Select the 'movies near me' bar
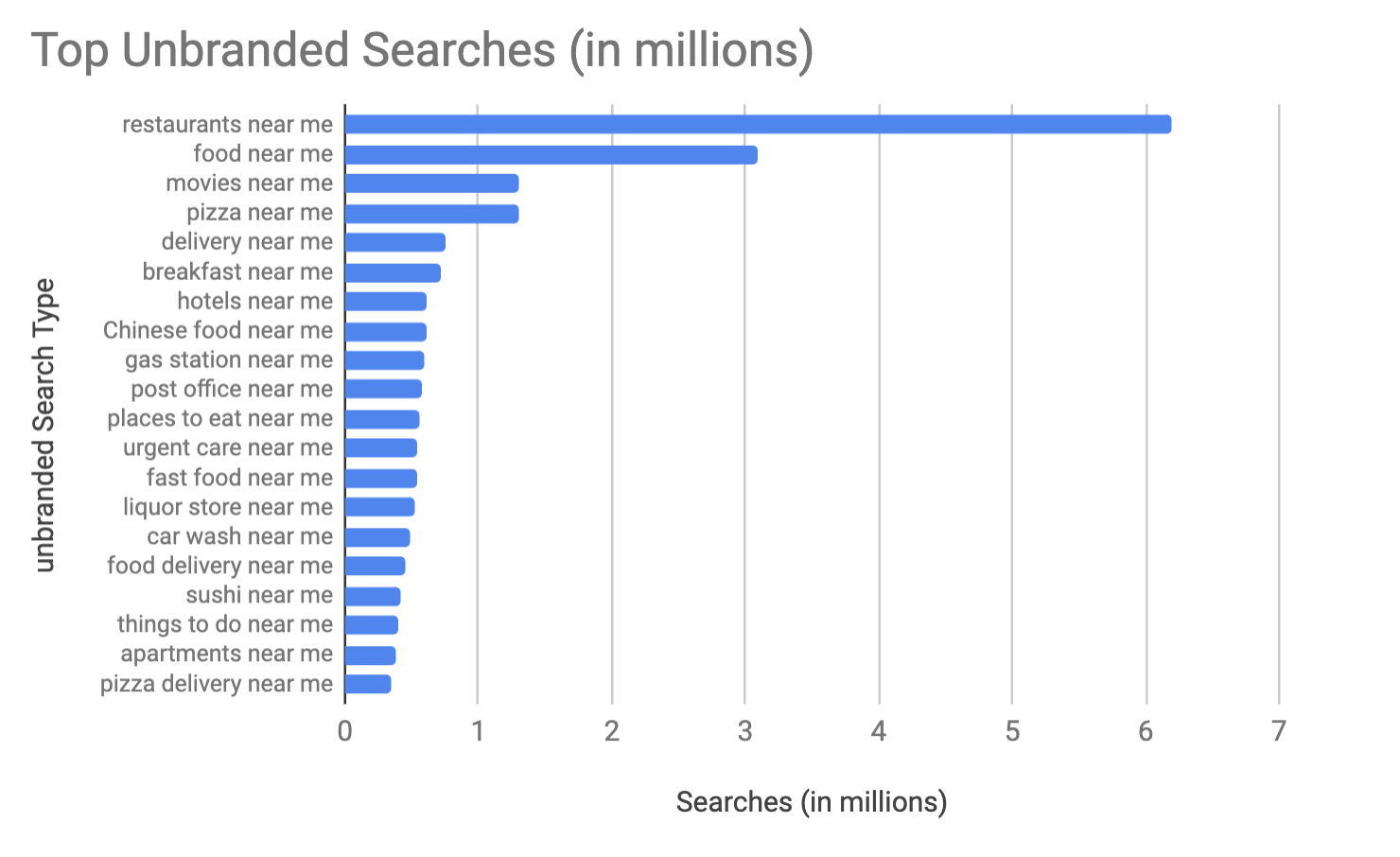Screen dimensions: 1400x857 [x=431, y=184]
